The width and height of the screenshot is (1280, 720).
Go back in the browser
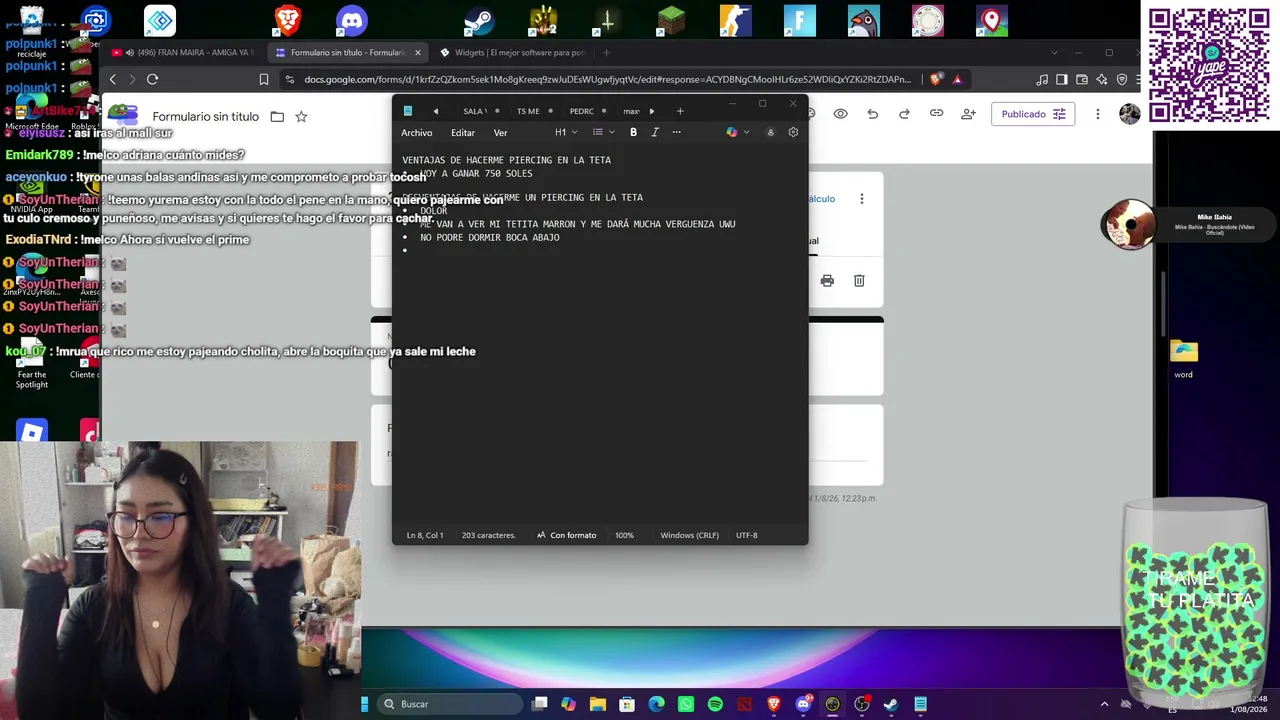(x=113, y=79)
